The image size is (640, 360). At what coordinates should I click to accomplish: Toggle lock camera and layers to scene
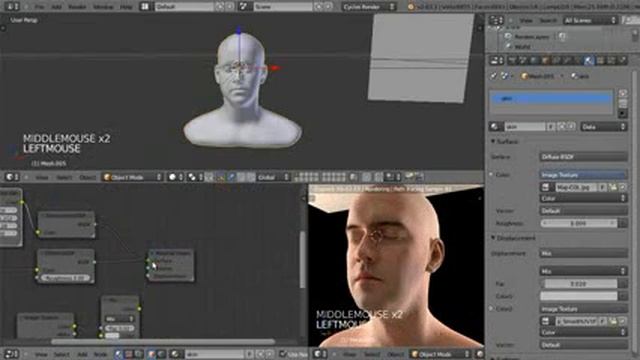click(354, 177)
